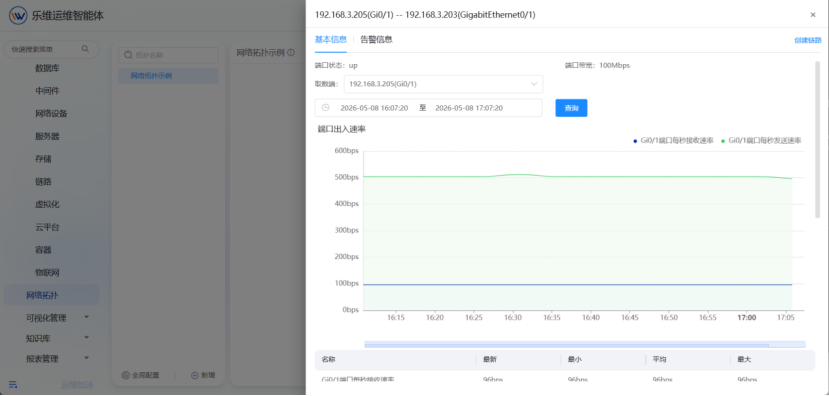
Task: Select the 基本信息 tab
Action: click(x=331, y=40)
